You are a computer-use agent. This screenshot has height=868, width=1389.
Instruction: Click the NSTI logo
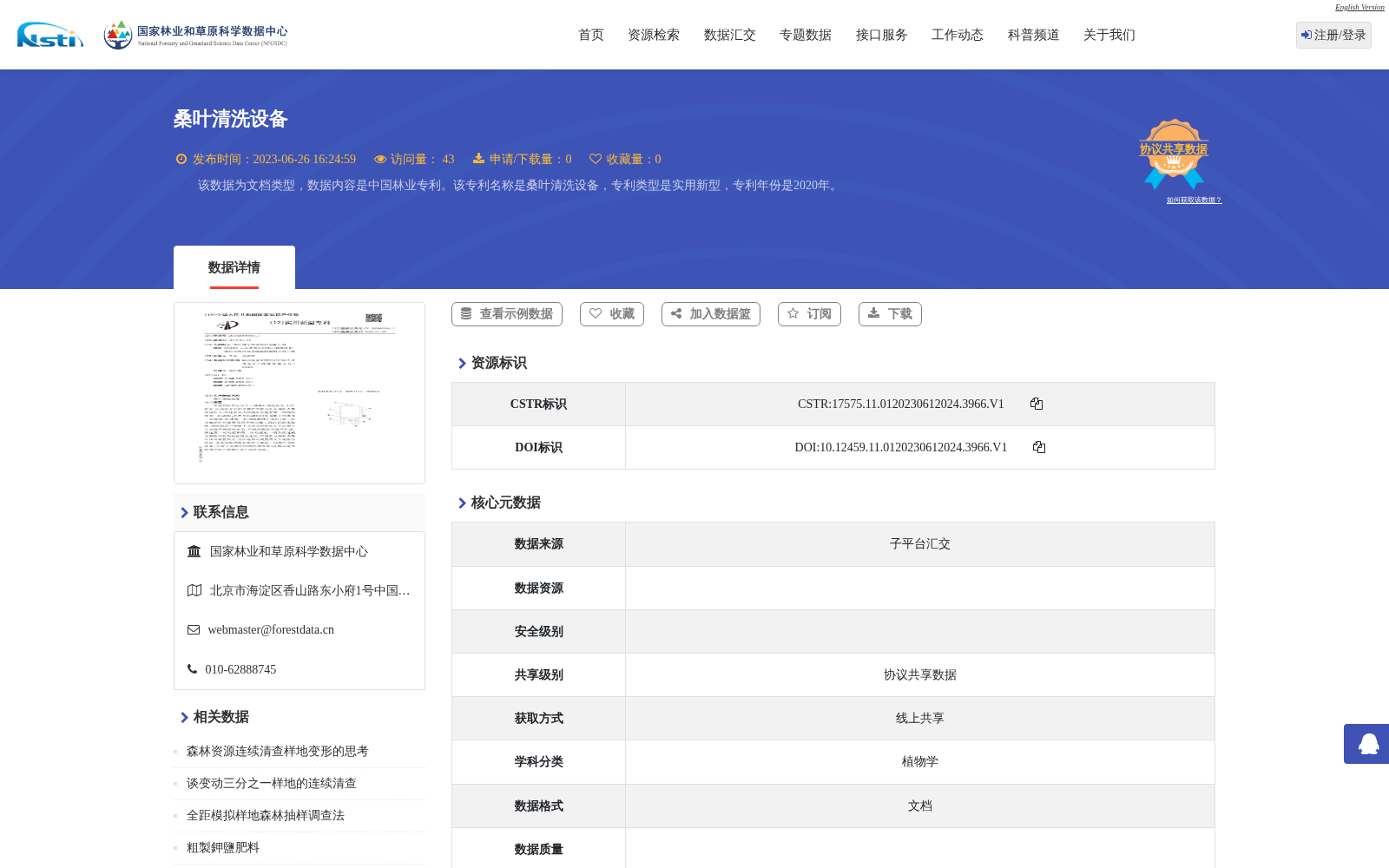click(x=50, y=35)
